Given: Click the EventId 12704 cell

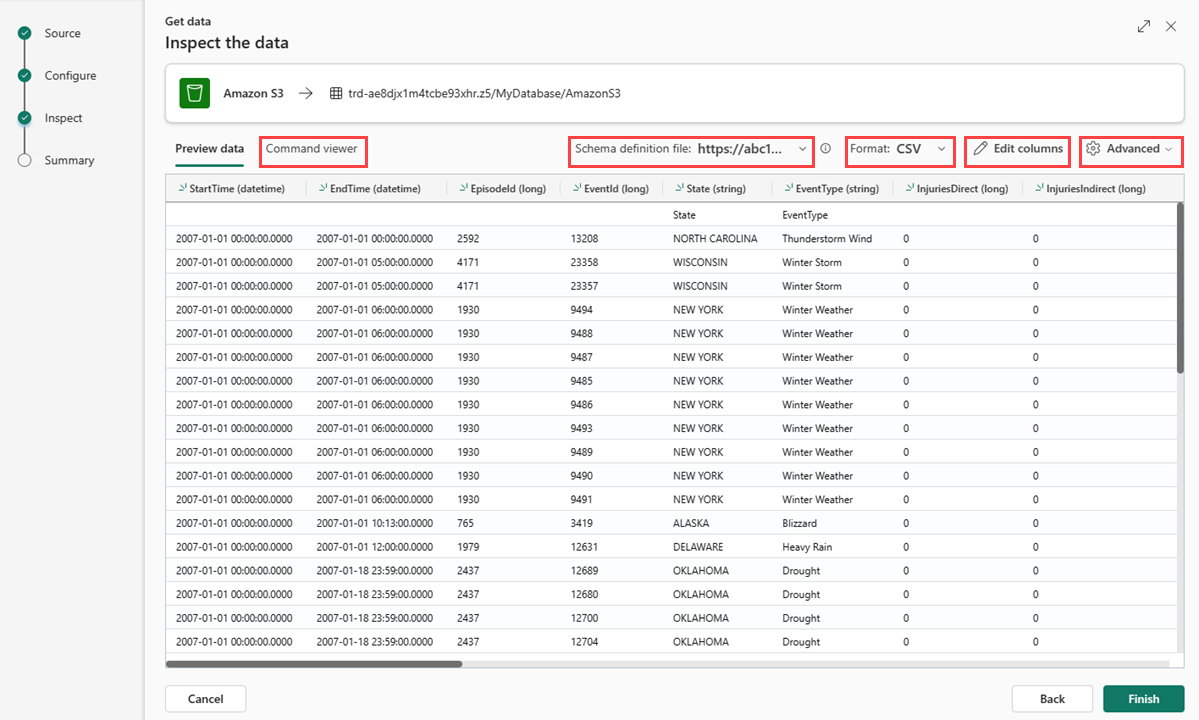Looking at the screenshot, I should tap(584, 641).
